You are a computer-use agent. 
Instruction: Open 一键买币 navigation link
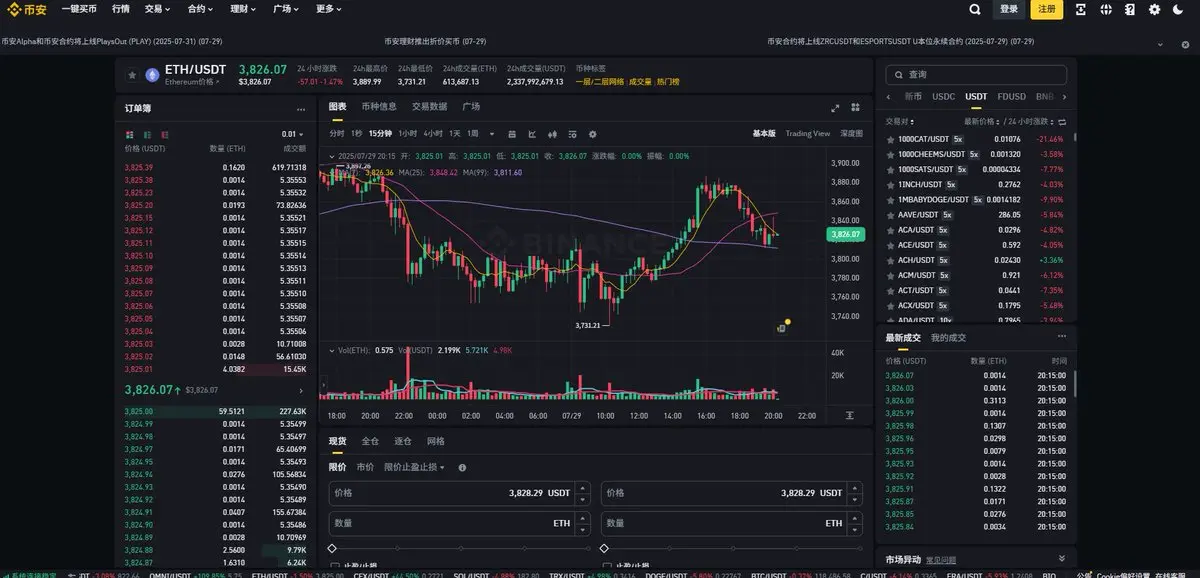(79, 9)
